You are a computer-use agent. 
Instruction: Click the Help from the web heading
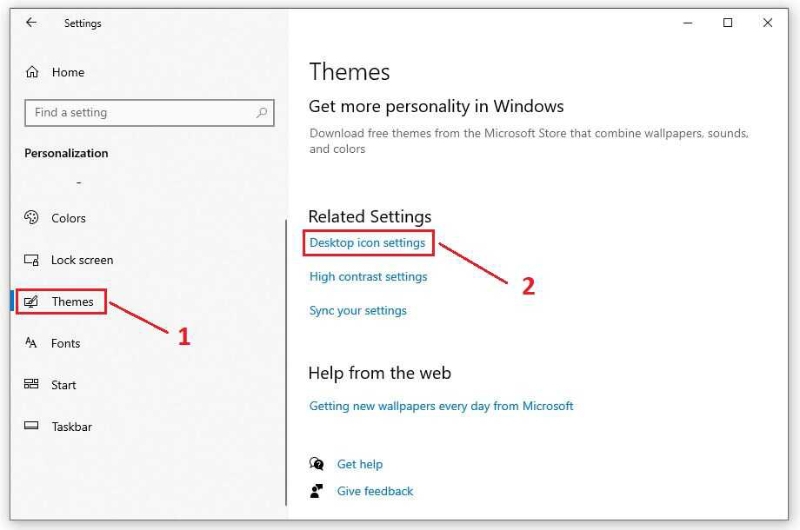pyautogui.click(x=380, y=373)
